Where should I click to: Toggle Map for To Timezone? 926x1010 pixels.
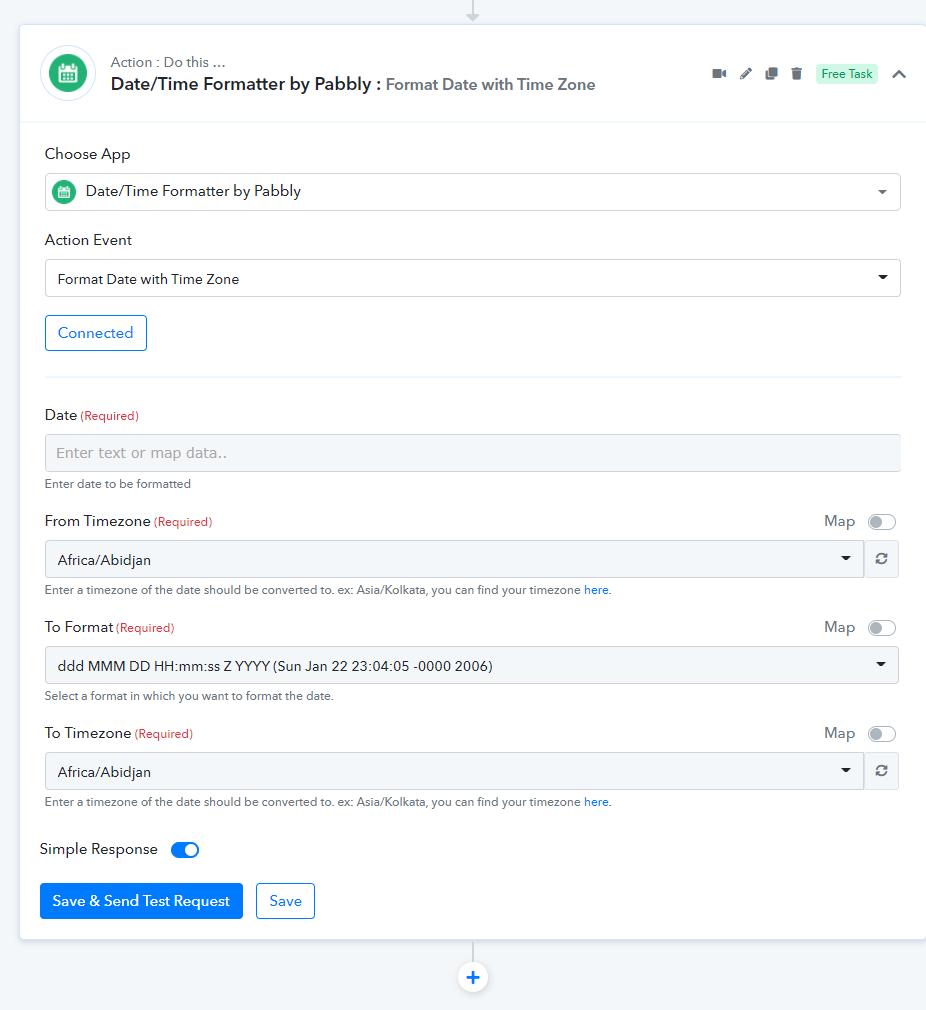point(882,734)
